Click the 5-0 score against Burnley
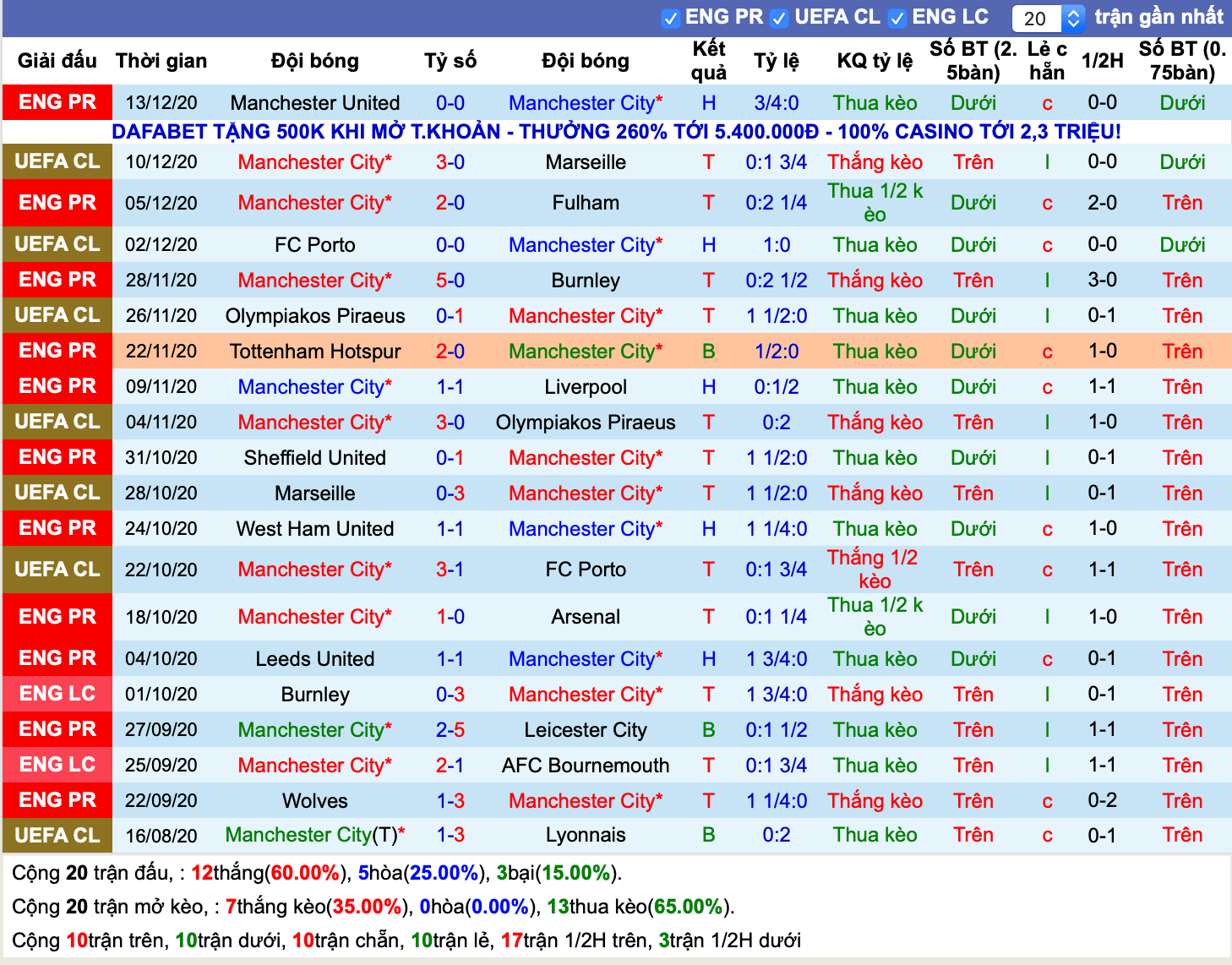Image resolution: width=1232 pixels, height=965 pixels. (450, 281)
